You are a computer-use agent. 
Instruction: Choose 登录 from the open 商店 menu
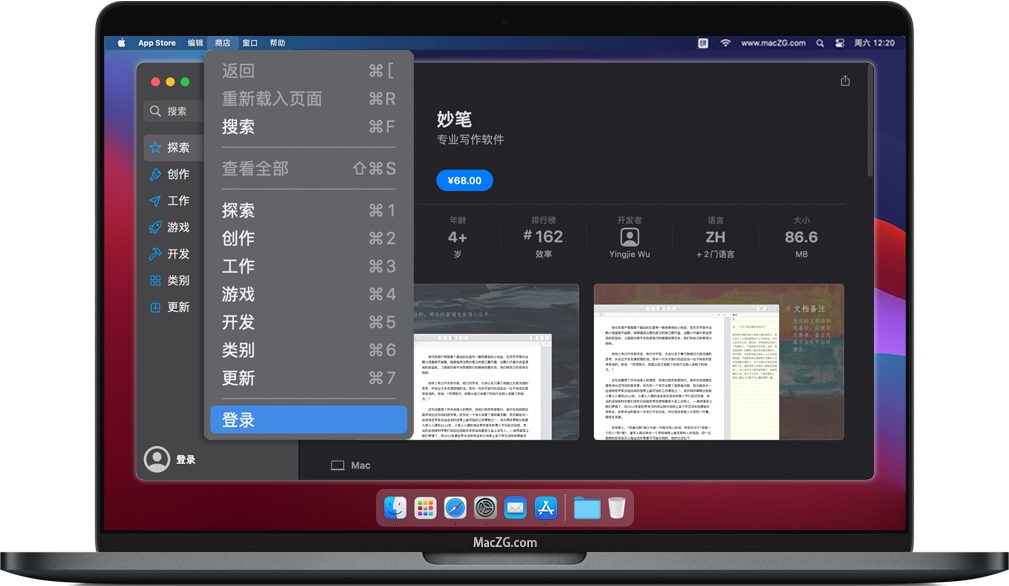tap(240, 419)
